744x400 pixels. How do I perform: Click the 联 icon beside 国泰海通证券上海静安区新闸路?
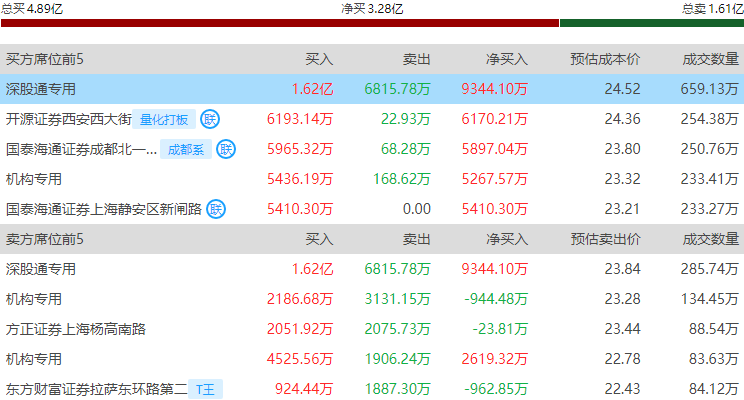(216, 209)
